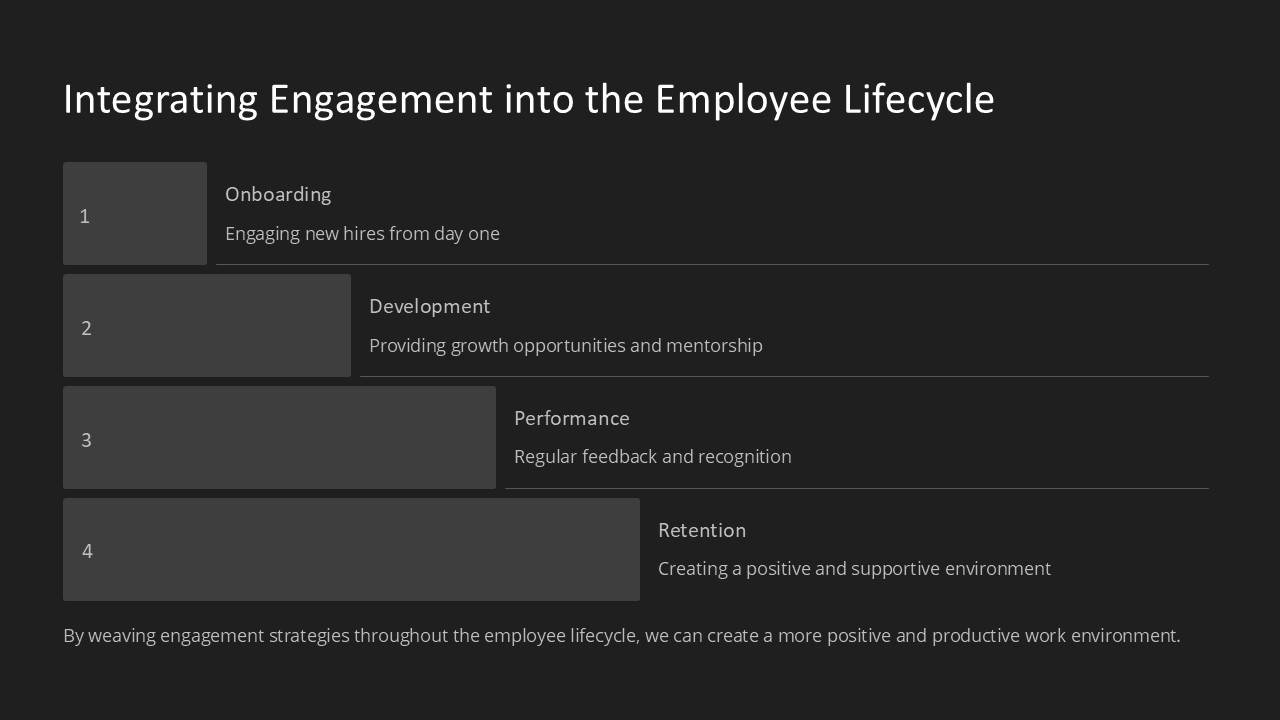Select "Regular feedback and recognition" text
1280x720 pixels.
point(652,457)
